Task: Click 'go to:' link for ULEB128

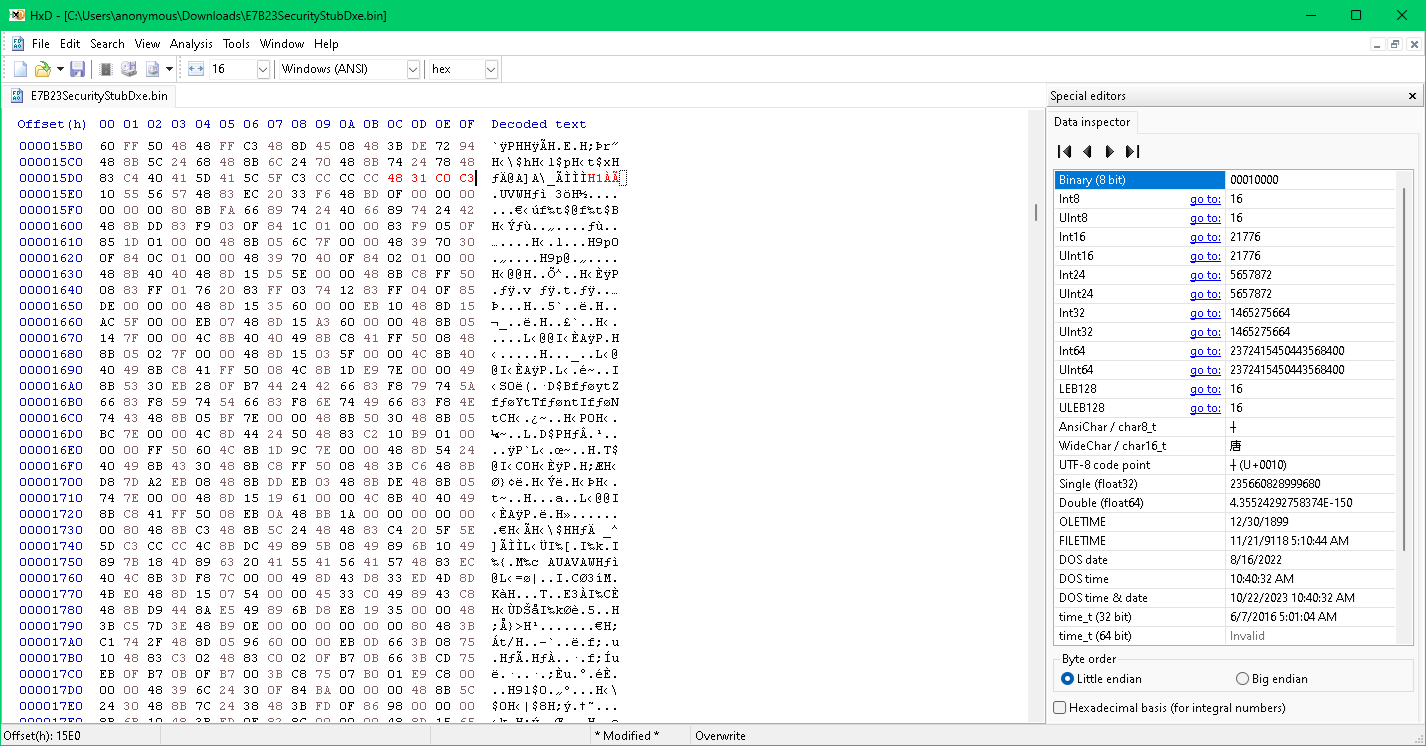Action: pos(1205,408)
